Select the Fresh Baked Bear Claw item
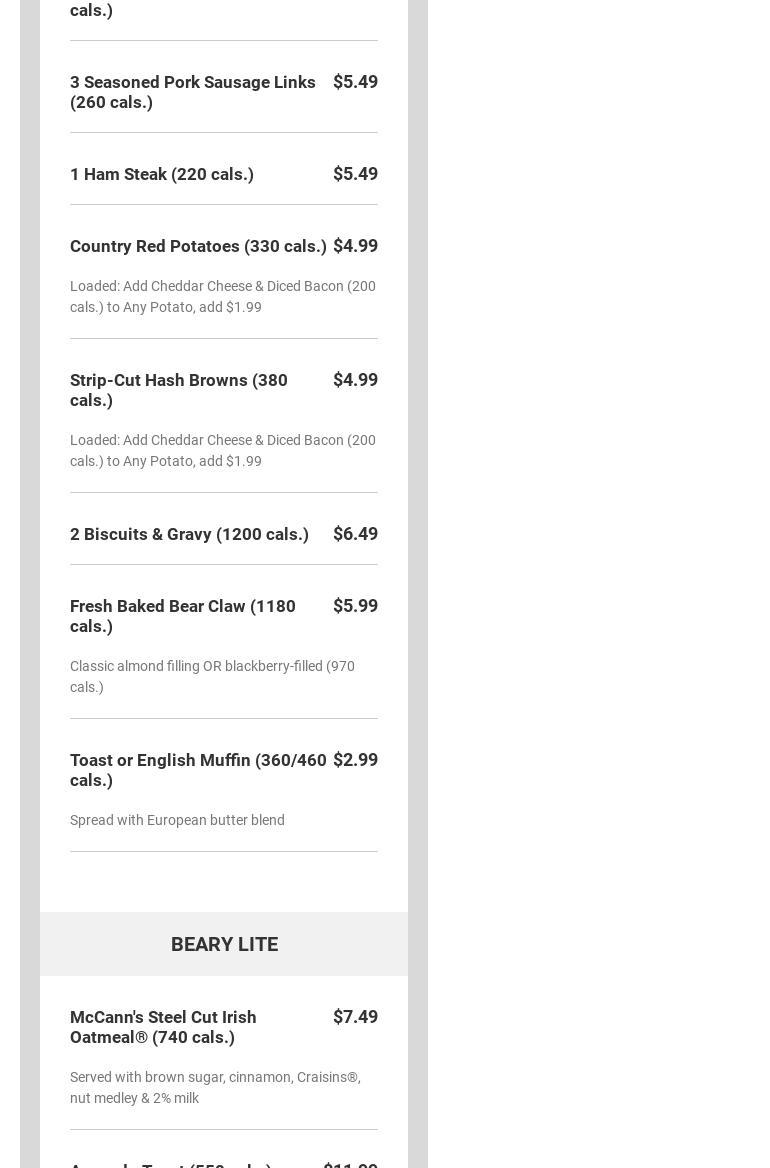Viewport: 770px width, 1168px height. [x=182, y=616]
